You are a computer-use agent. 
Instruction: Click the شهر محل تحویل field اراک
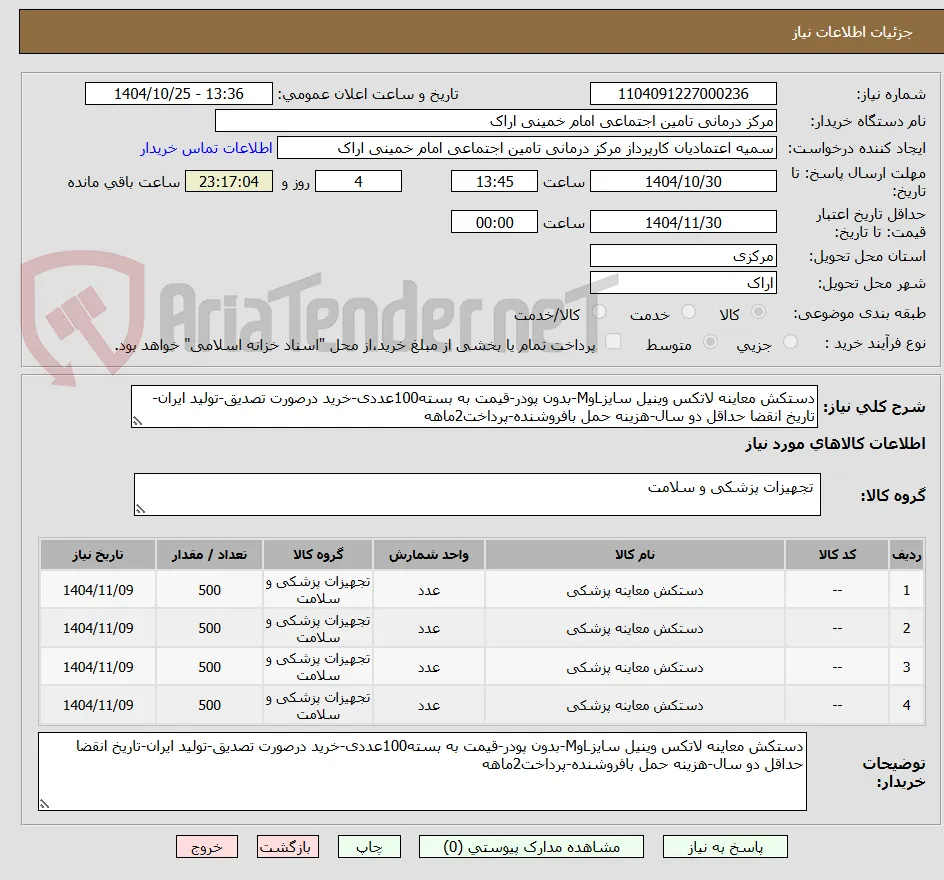click(x=683, y=283)
